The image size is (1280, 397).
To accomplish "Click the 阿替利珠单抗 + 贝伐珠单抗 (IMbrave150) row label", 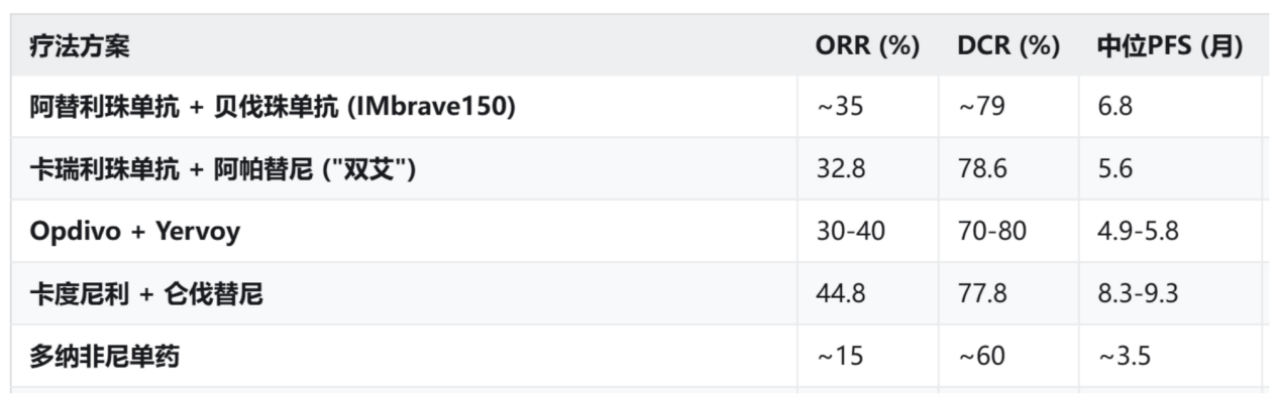I will pyautogui.click(x=272, y=107).
